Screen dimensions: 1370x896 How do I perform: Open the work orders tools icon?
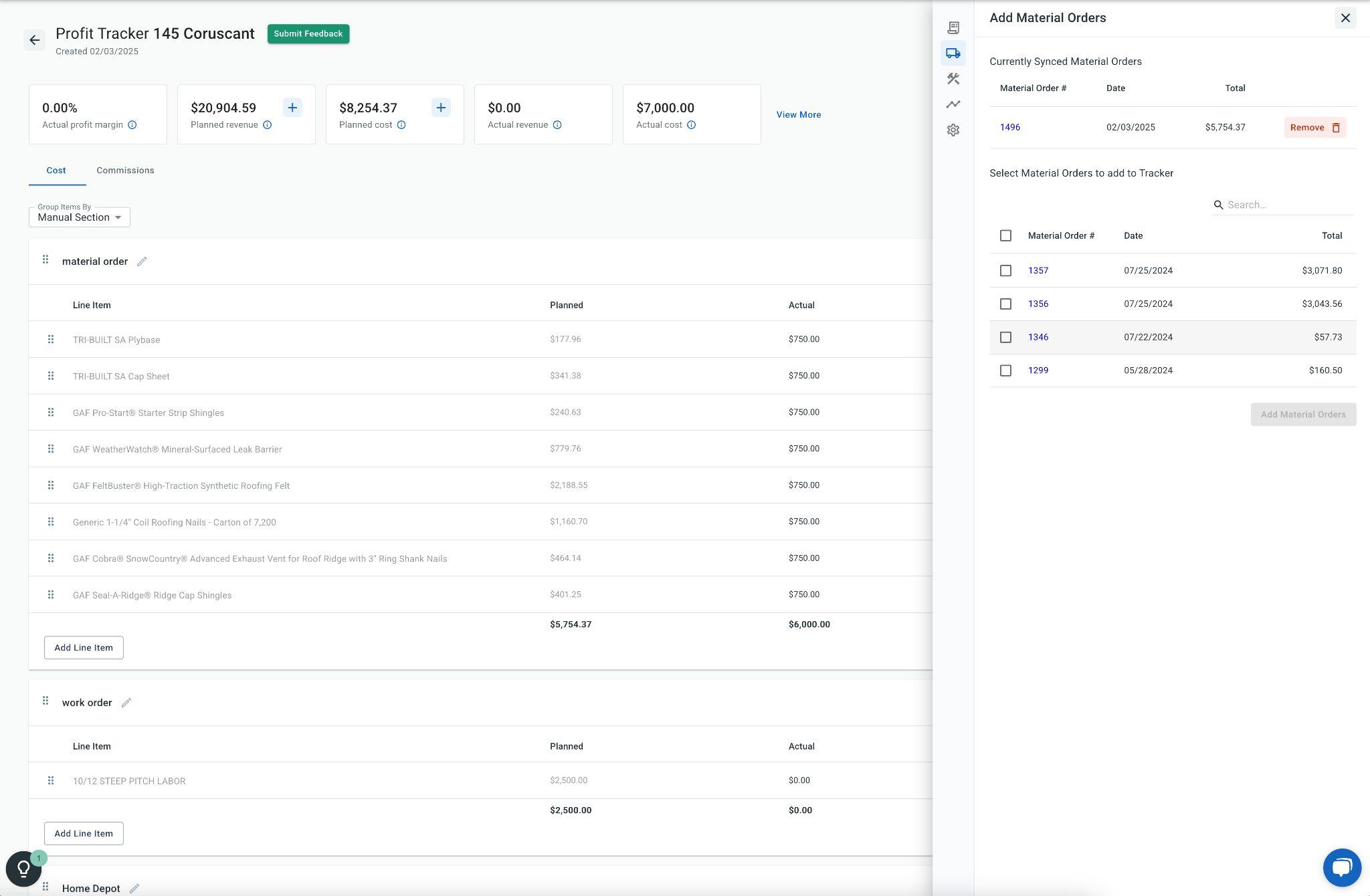pyautogui.click(x=953, y=79)
